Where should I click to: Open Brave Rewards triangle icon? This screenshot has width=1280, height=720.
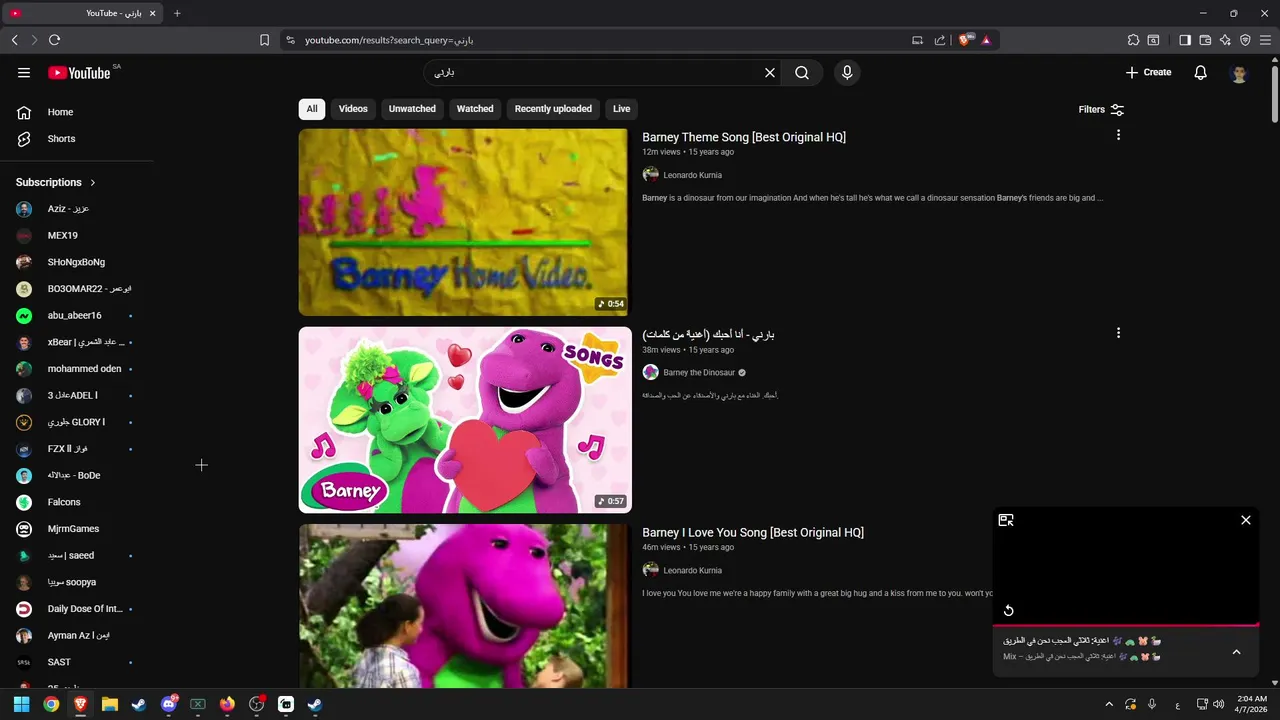[986, 40]
